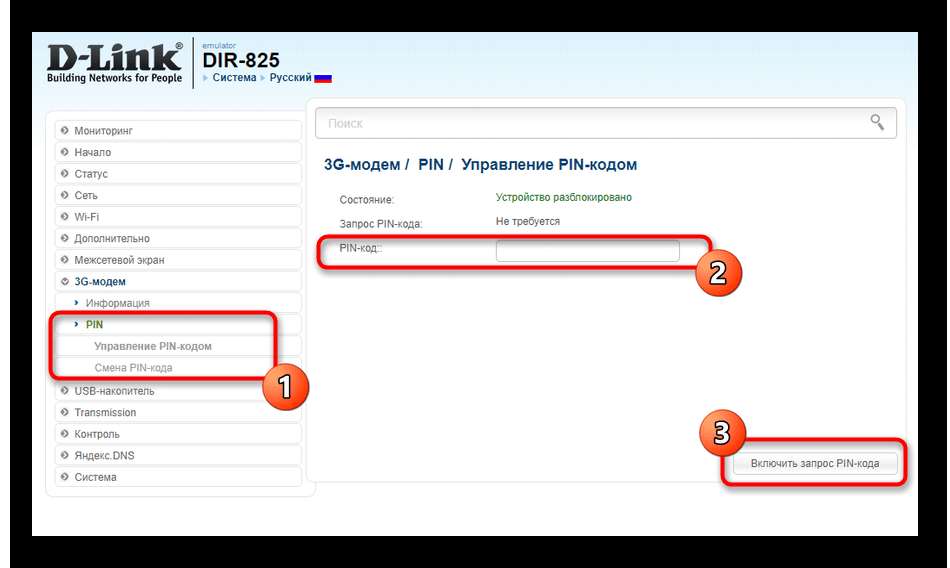This screenshot has width=950, height=568.
Task: Click the Russian flag icon
Action: (323, 78)
